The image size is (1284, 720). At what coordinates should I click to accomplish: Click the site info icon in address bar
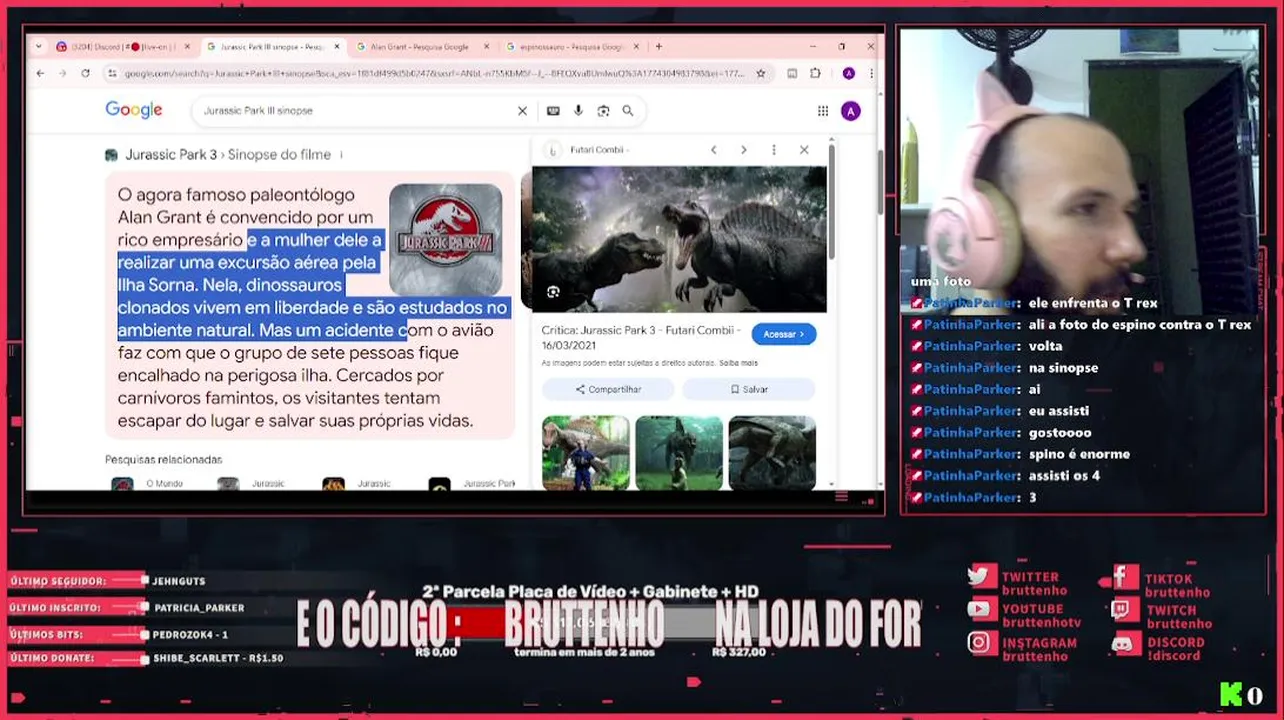(x=112, y=73)
